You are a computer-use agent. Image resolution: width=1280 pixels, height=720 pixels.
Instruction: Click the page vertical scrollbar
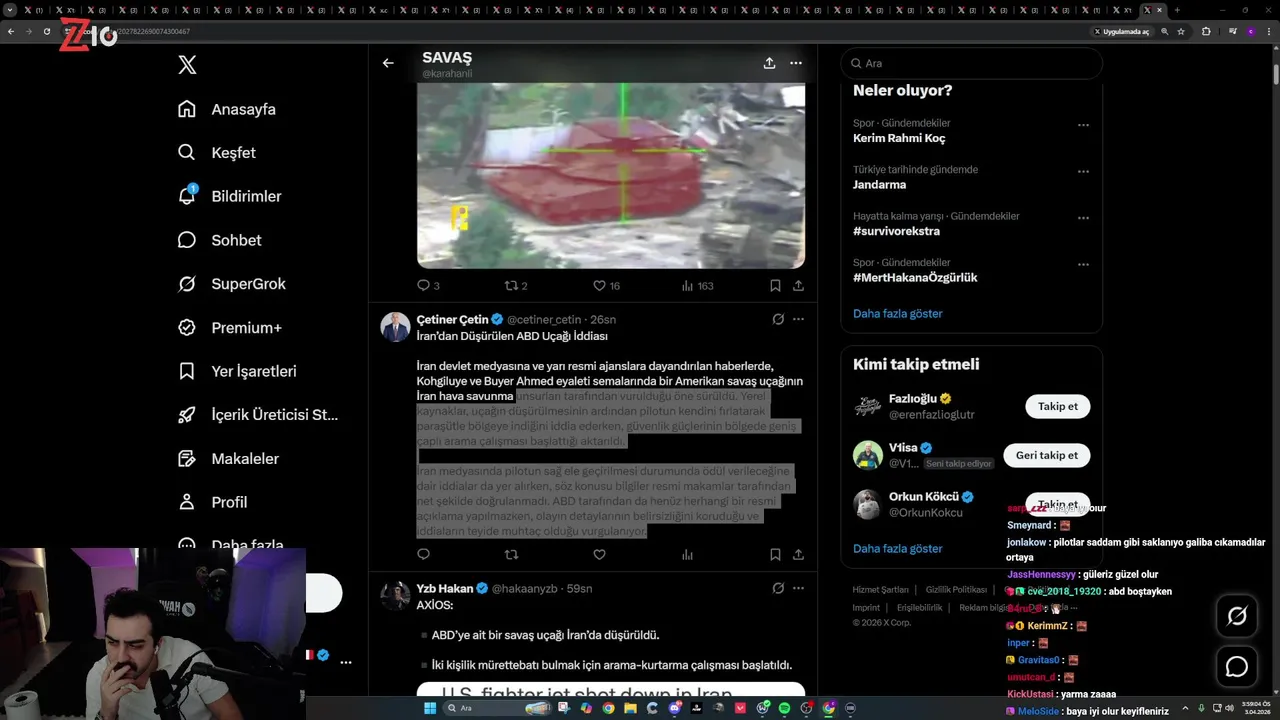1275,74
